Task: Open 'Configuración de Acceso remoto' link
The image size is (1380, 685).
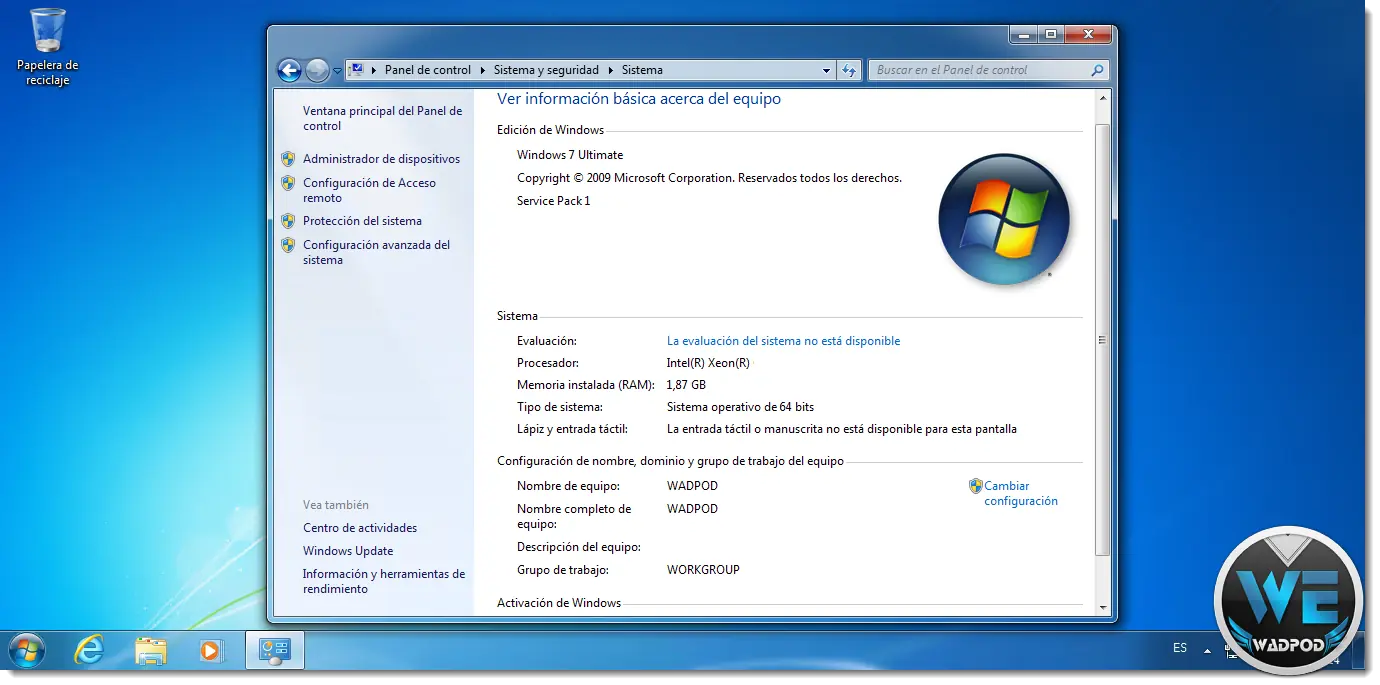Action: tap(369, 190)
